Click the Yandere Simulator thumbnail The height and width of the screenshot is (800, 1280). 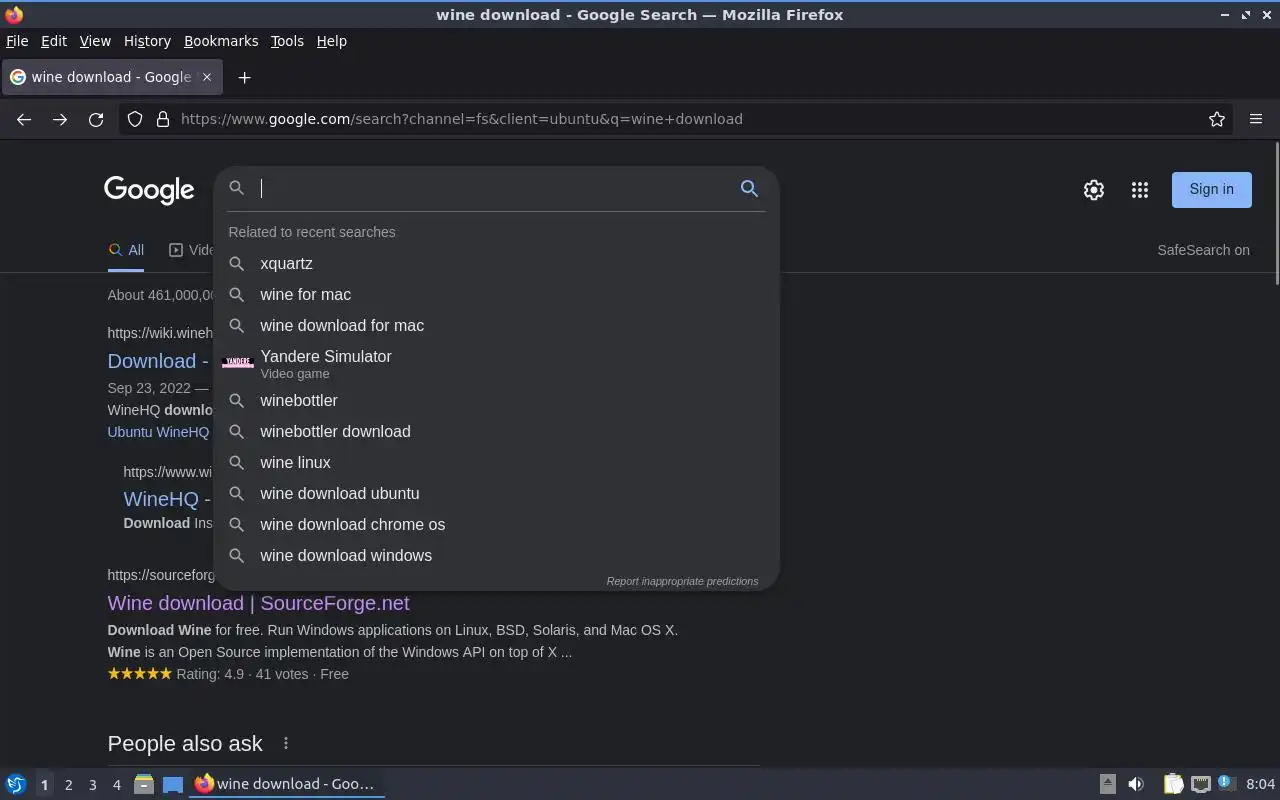point(237,363)
